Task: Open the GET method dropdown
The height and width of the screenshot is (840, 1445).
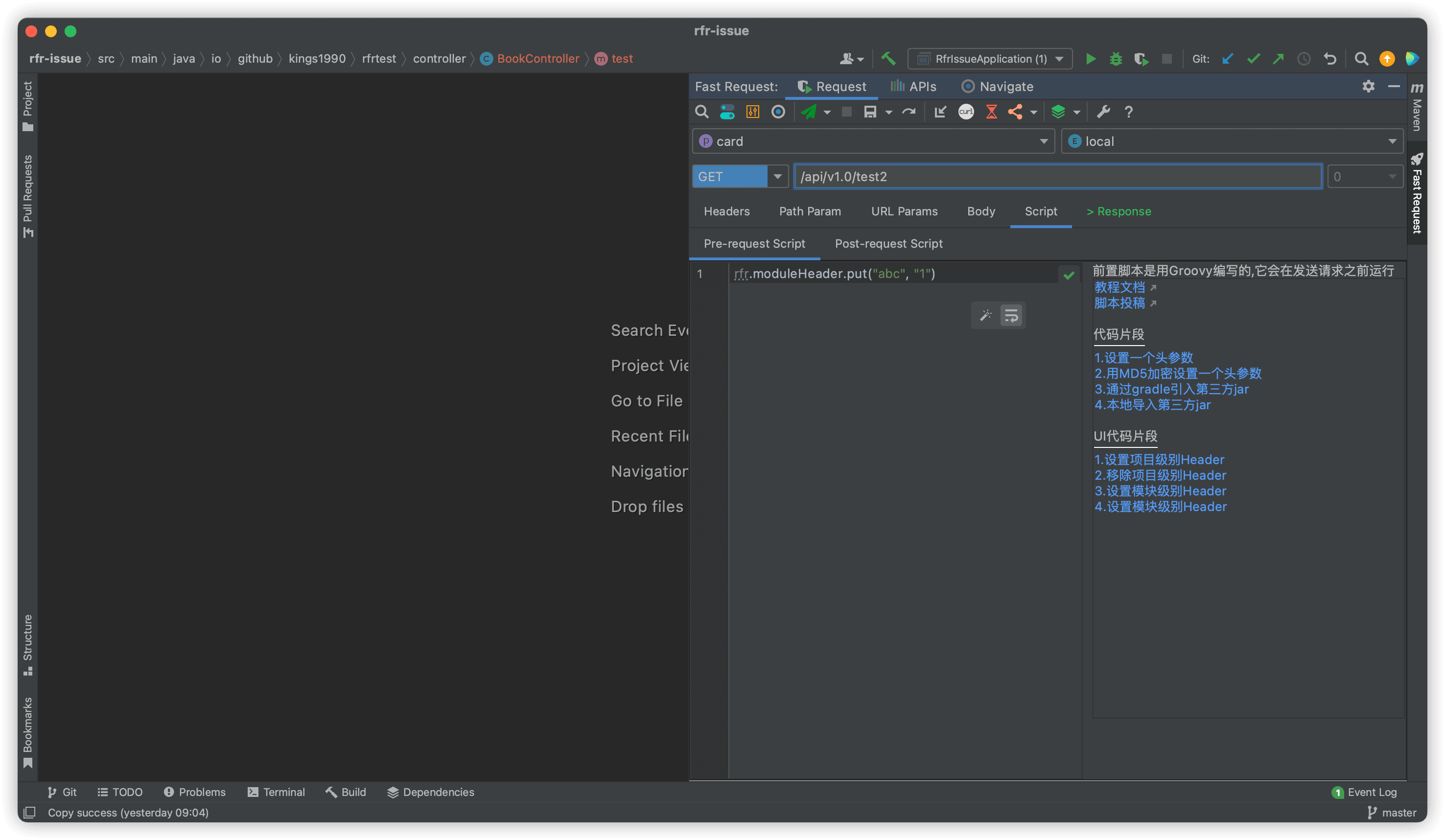Action: click(778, 176)
